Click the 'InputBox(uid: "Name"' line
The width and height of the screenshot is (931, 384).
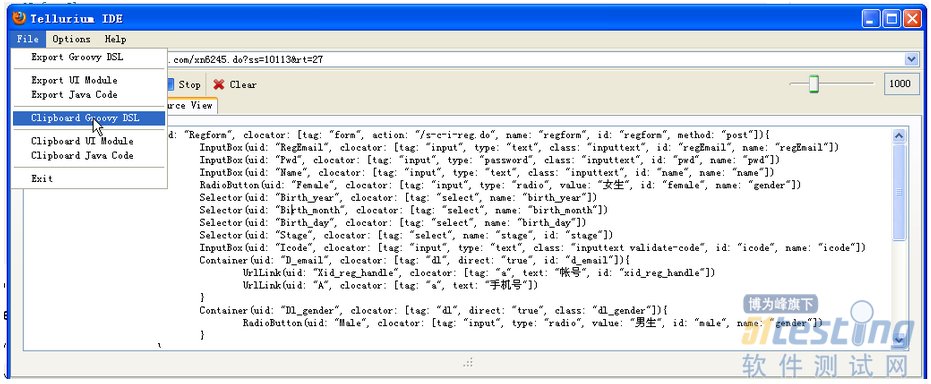[487, 172]
